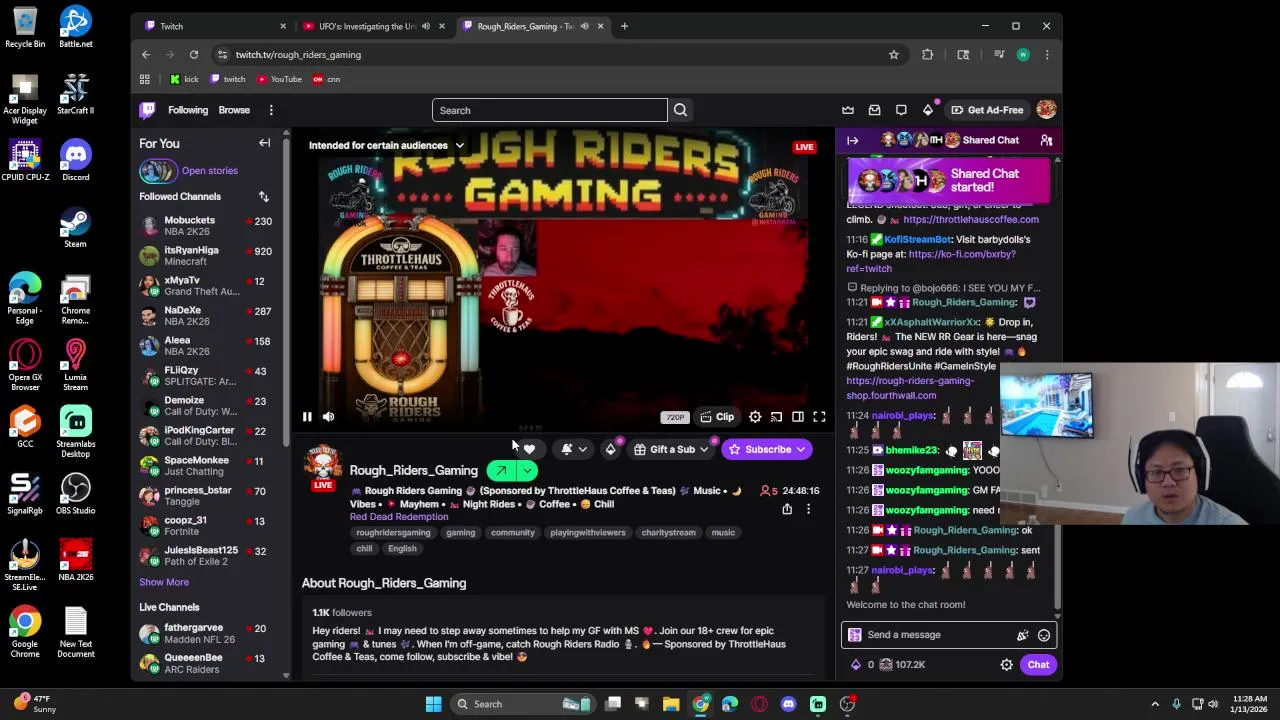
Task: Mute the stream volume speaker icon
Action: pyautogui.click(x=328, y=417)
